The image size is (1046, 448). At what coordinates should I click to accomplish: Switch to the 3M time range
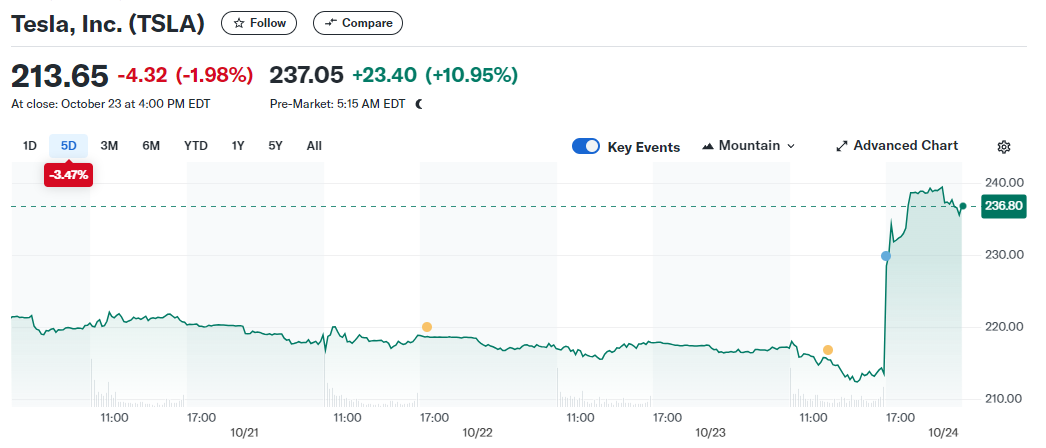click(109, 146)
